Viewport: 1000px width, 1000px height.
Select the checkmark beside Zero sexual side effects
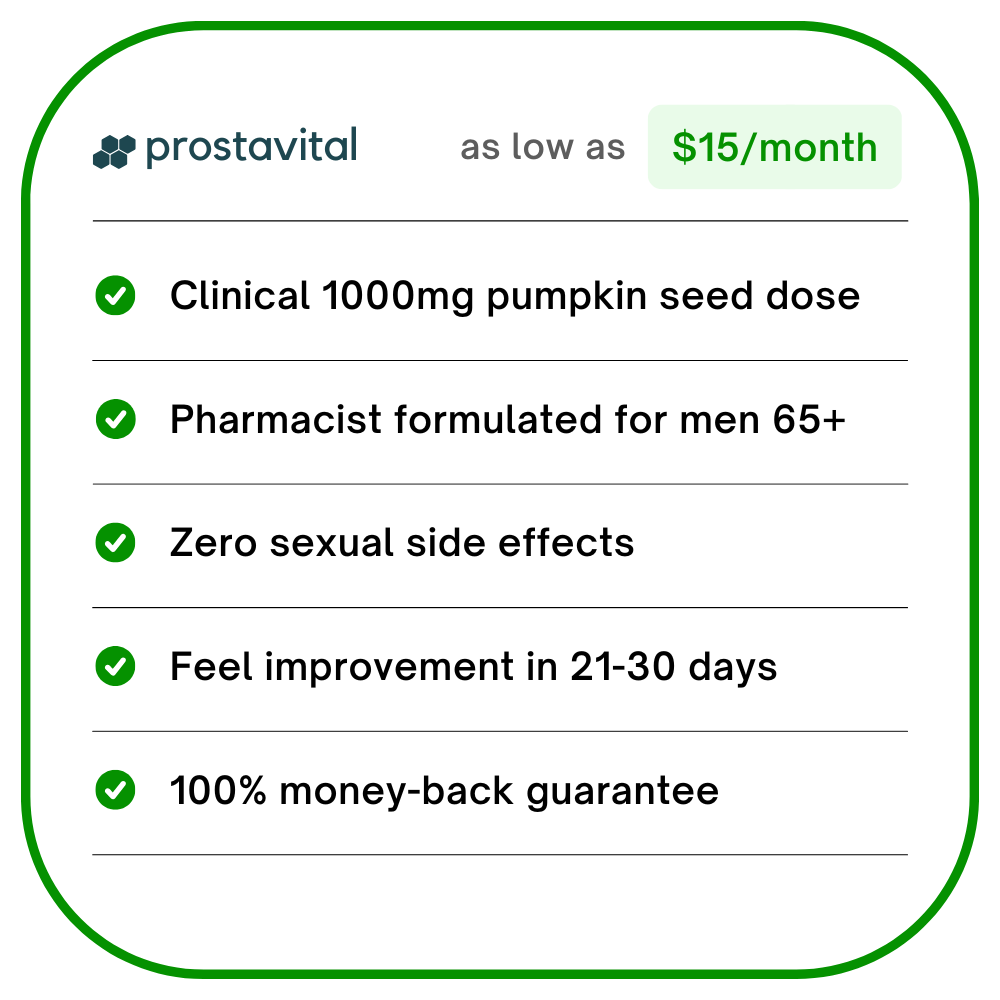115,543
